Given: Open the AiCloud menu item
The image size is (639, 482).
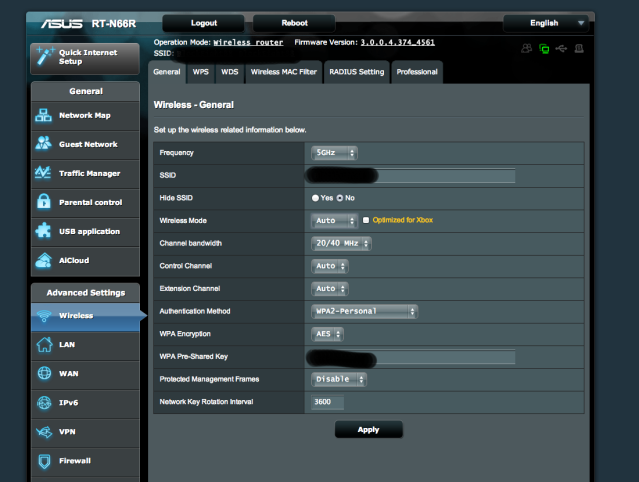Looking at the screenshot, I should coord(85,261).
